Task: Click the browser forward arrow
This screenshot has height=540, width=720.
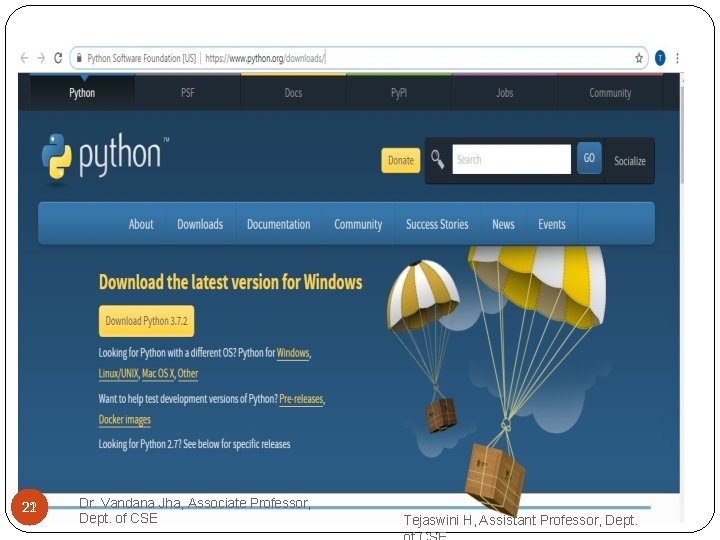Action: (x=41, y=58)
